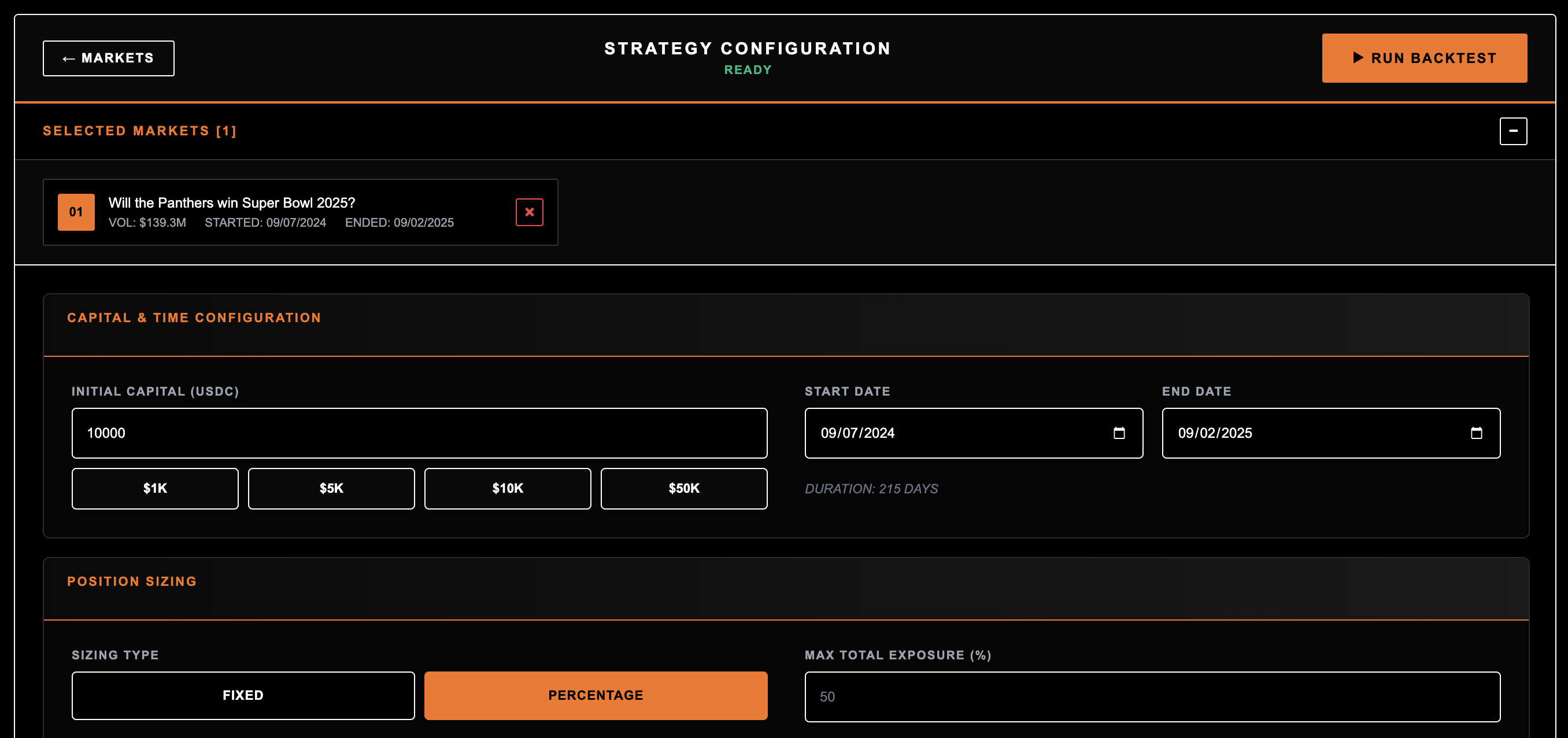The width and height of the screenshot is (1568, 738).
Task: Open the Markets view
Action: point(108,58)
